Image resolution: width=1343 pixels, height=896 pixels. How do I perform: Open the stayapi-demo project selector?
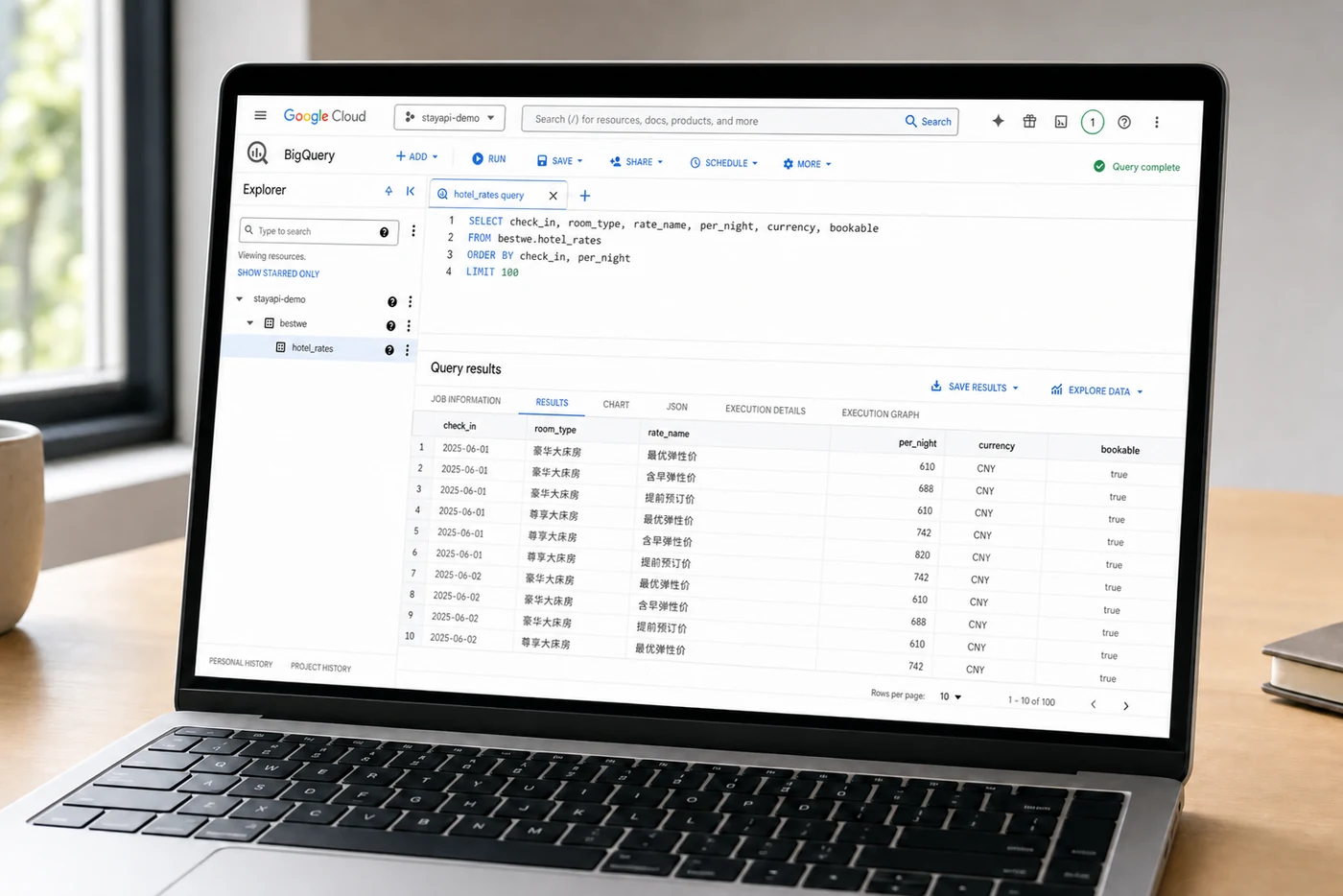450,118
